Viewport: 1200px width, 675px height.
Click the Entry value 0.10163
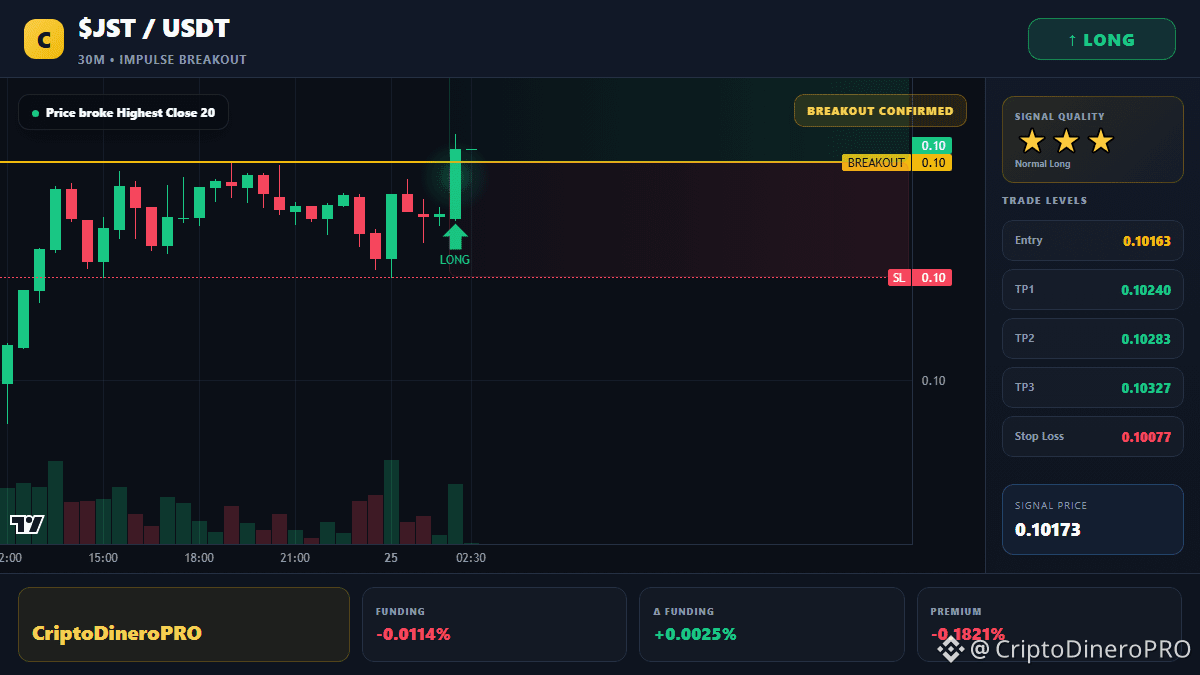coord(1146,241)
